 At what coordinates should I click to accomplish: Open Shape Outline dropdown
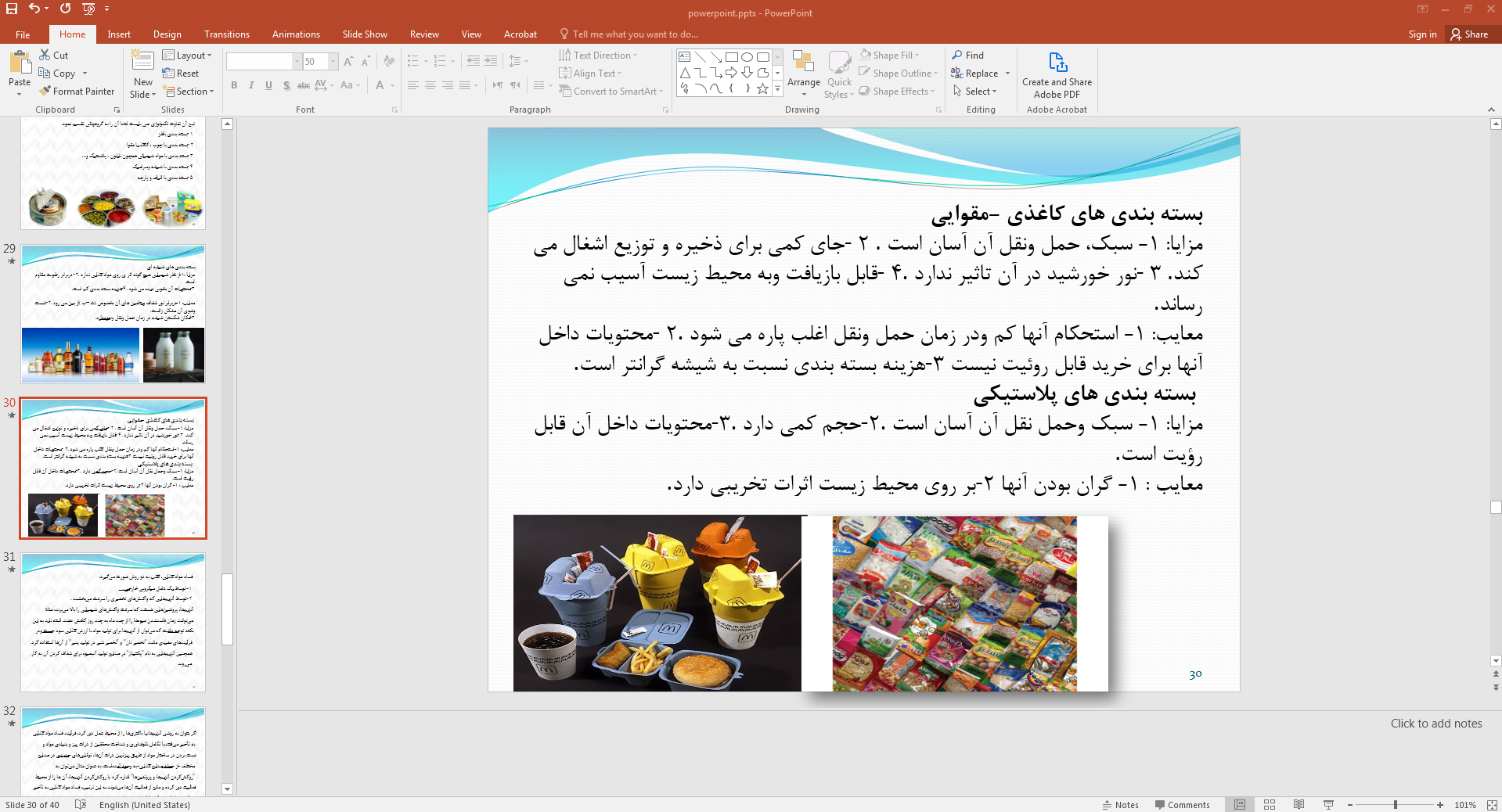point(898,74)
